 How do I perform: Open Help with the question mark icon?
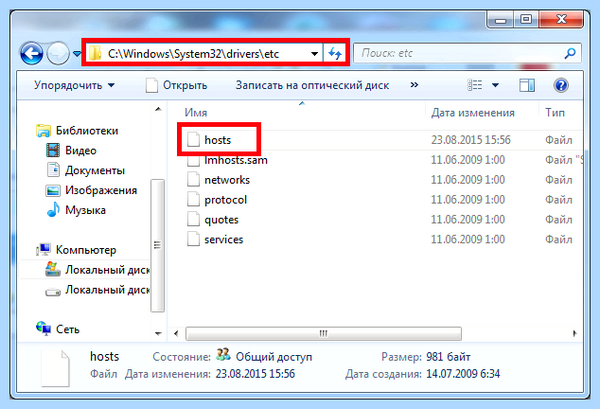(561, 85)
